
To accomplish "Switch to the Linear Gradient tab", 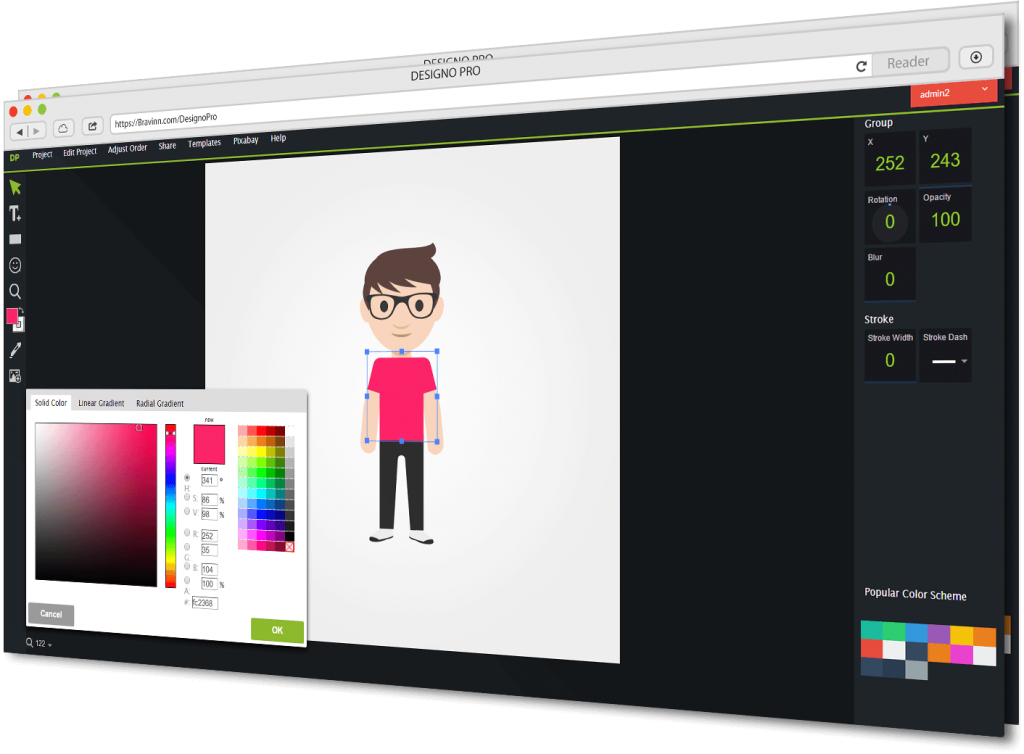I will (101, 403).
